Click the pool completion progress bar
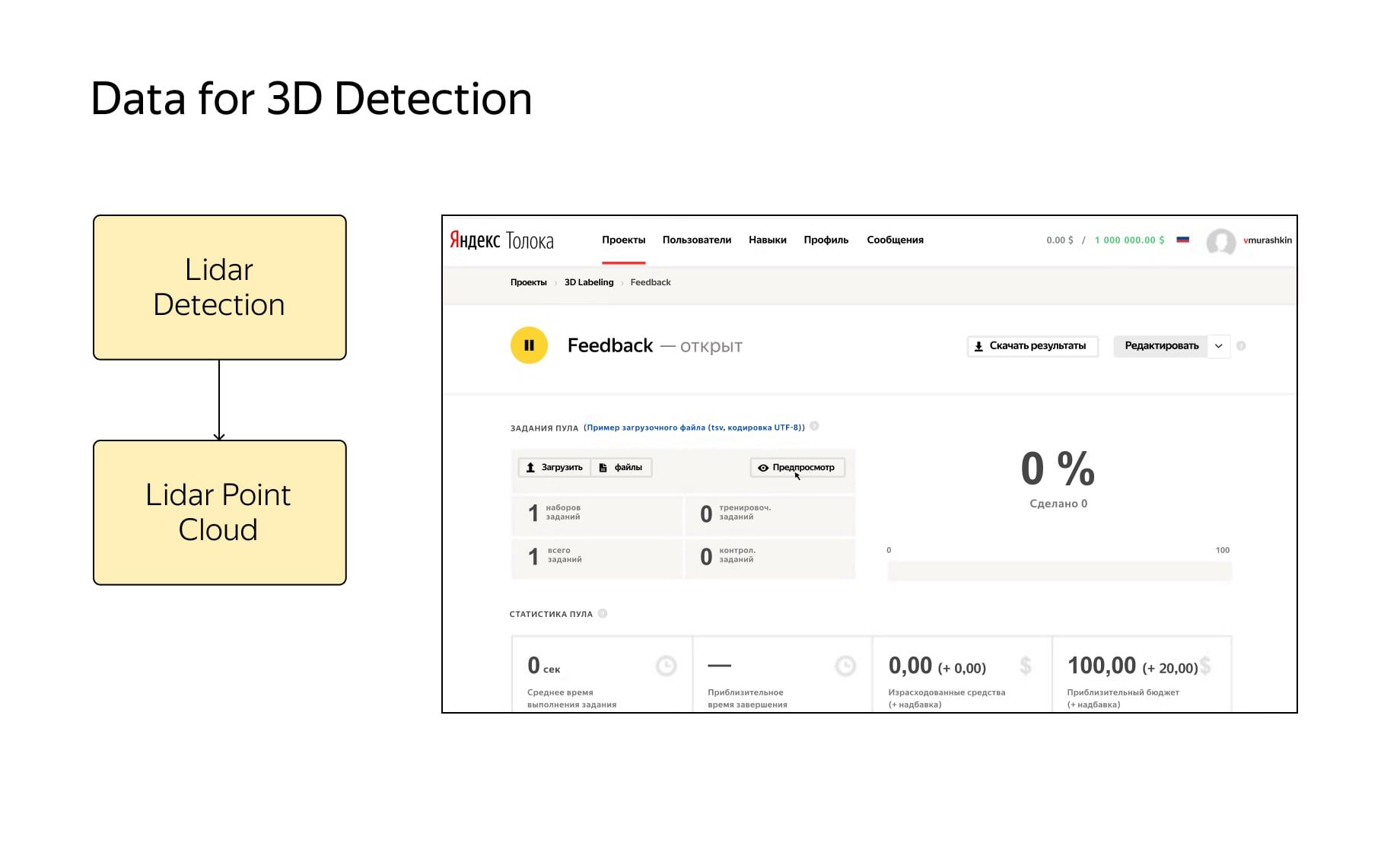1400x849 pixels. pos(1059,571)
